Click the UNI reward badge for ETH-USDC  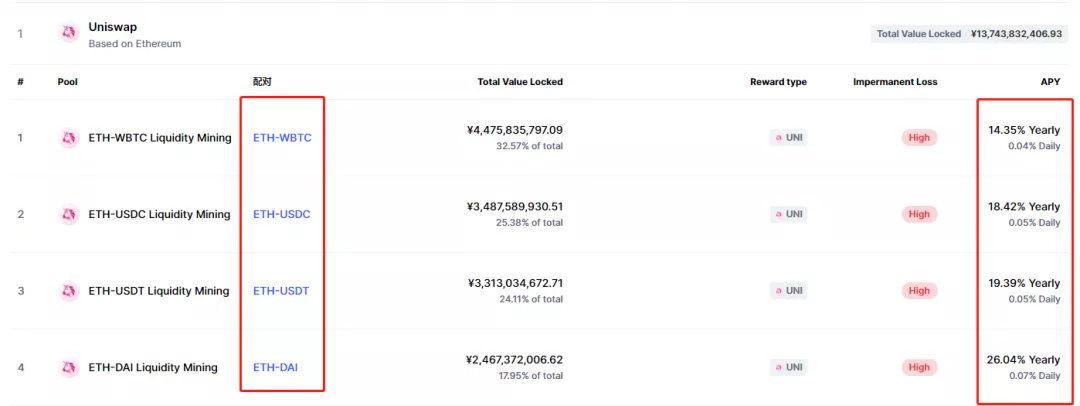pos(789,214)
